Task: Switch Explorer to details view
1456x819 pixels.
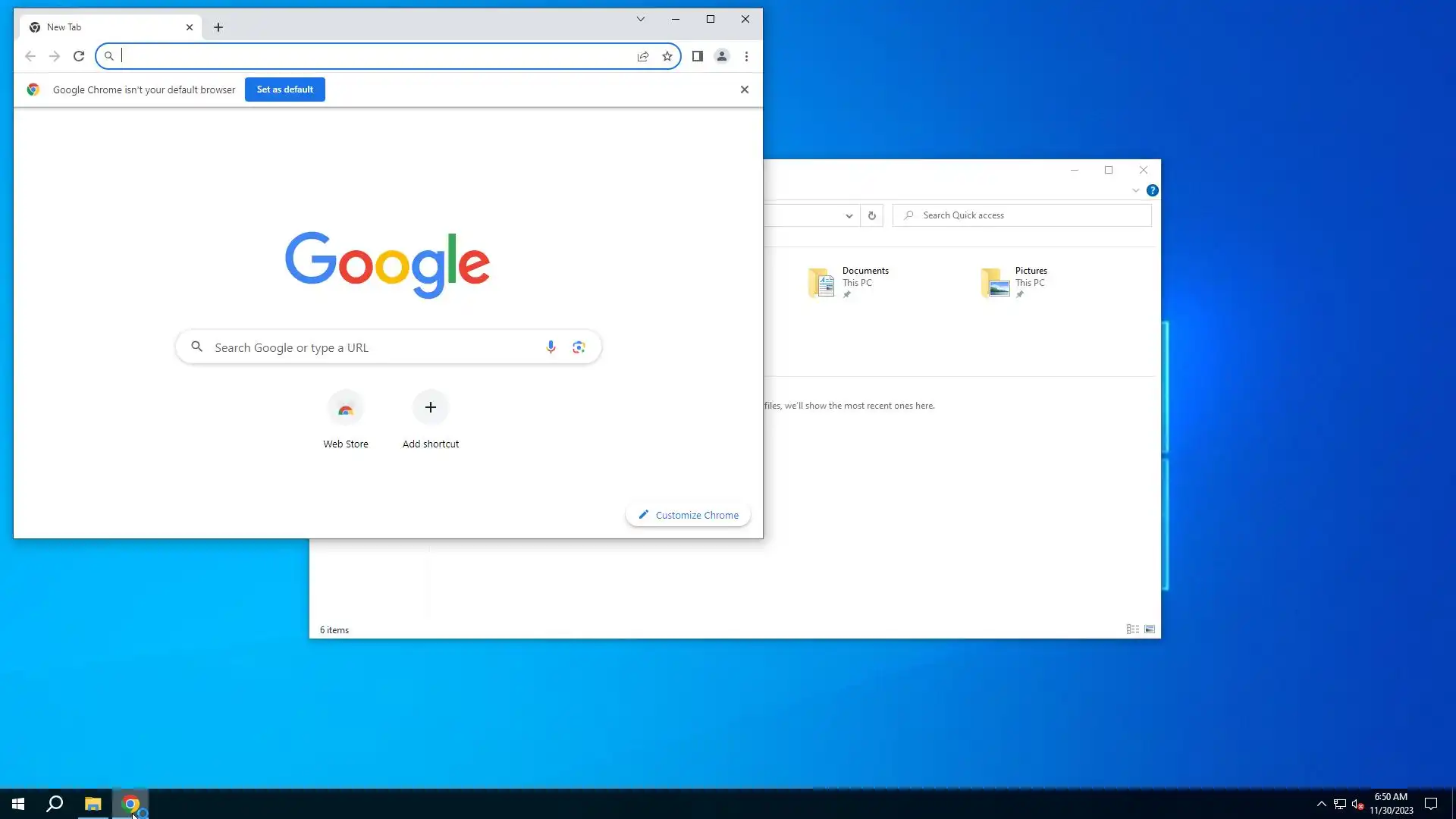Action: click(1132, 629)
